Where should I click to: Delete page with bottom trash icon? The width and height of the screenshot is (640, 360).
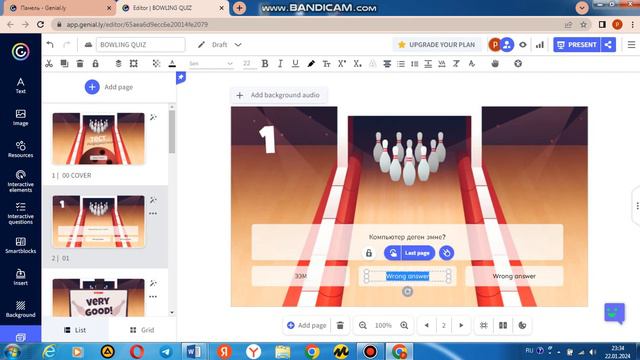340,325
